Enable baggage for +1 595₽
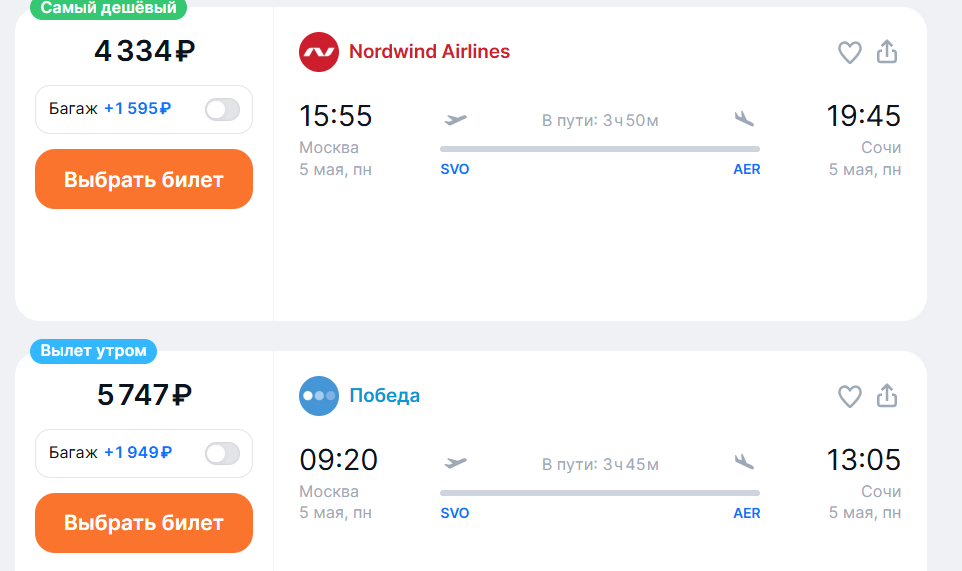The image size is (962, 571). click(222, 110)
